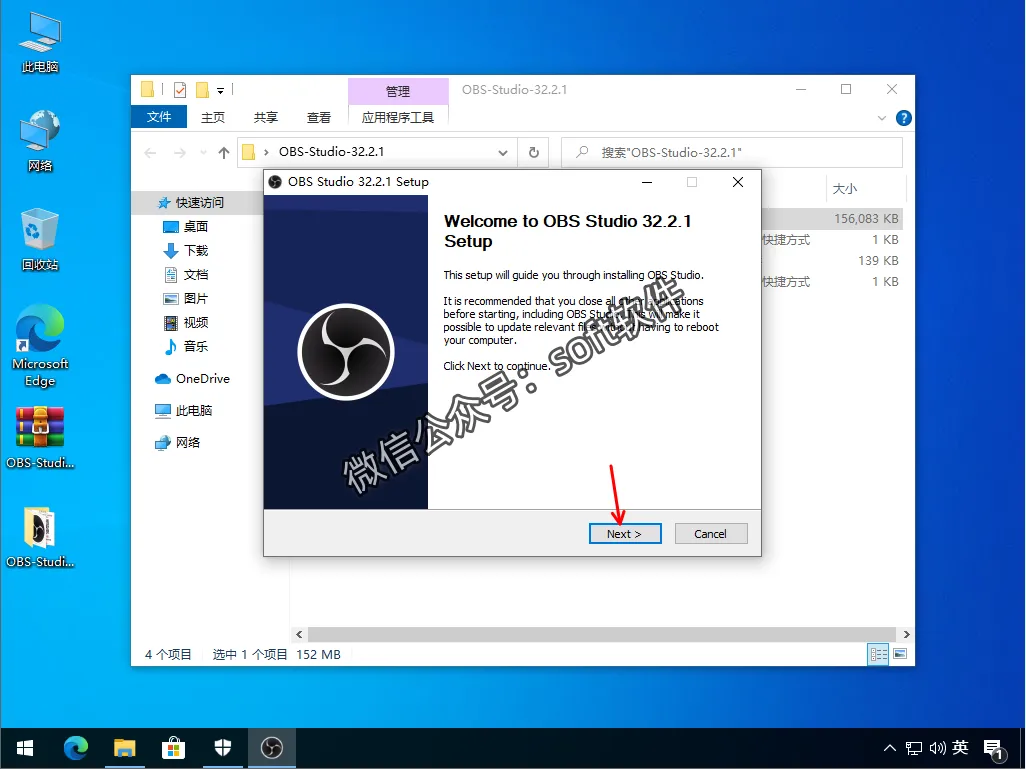1026x769 pixels.
Task: Click the Properties quick access icon
Action: pos(180,90)
